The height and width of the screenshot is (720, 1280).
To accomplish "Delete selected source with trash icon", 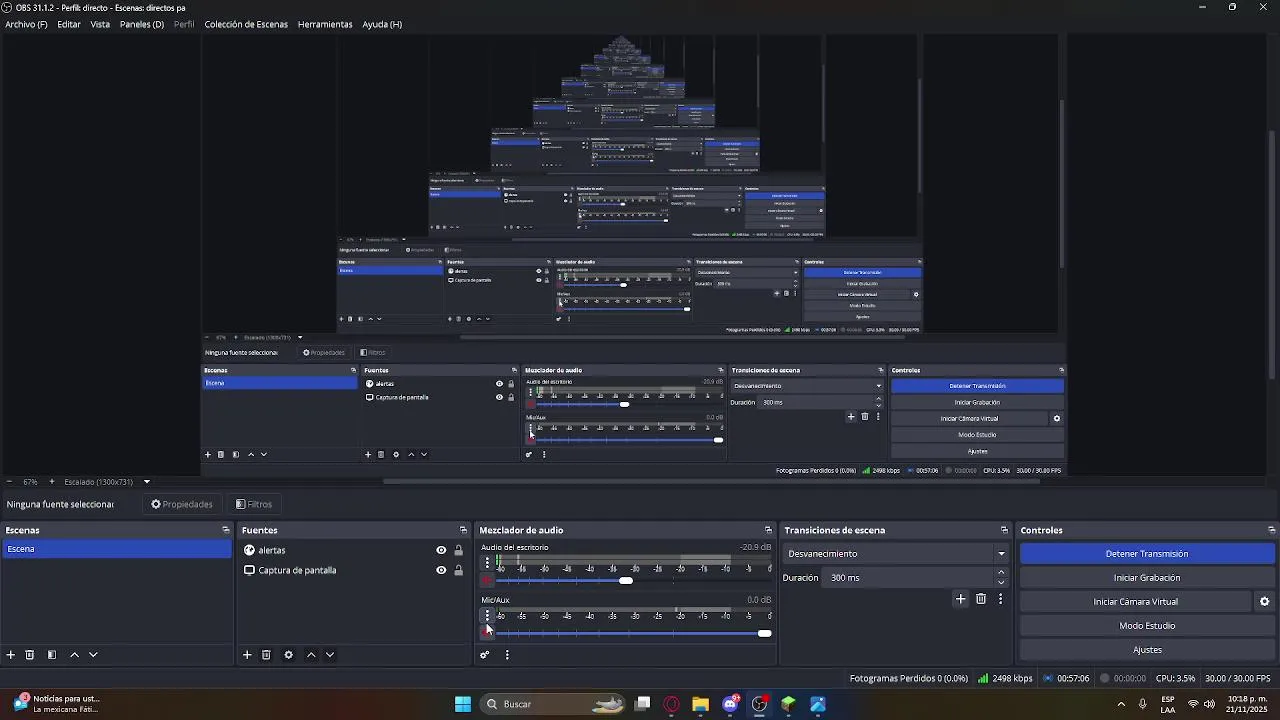I will click(266, 655).
